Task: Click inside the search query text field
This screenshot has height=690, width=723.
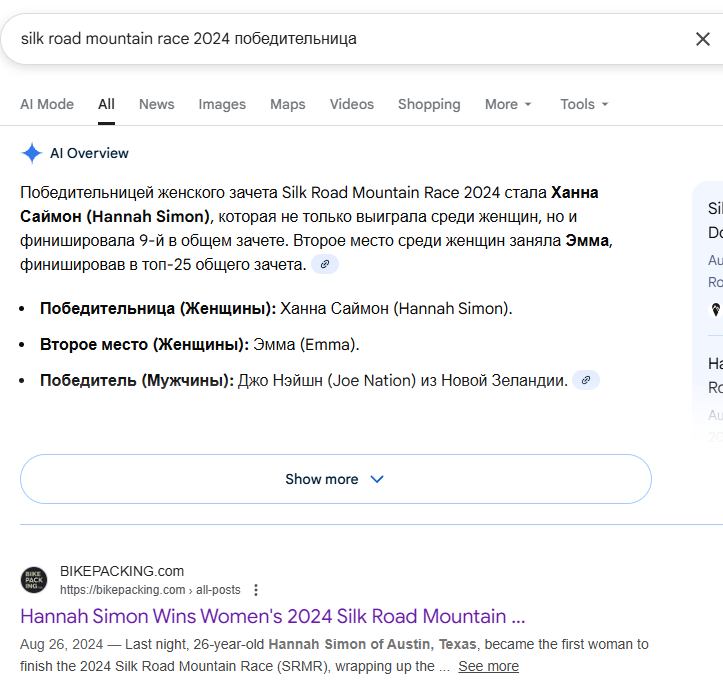Action: click(340, 39)
